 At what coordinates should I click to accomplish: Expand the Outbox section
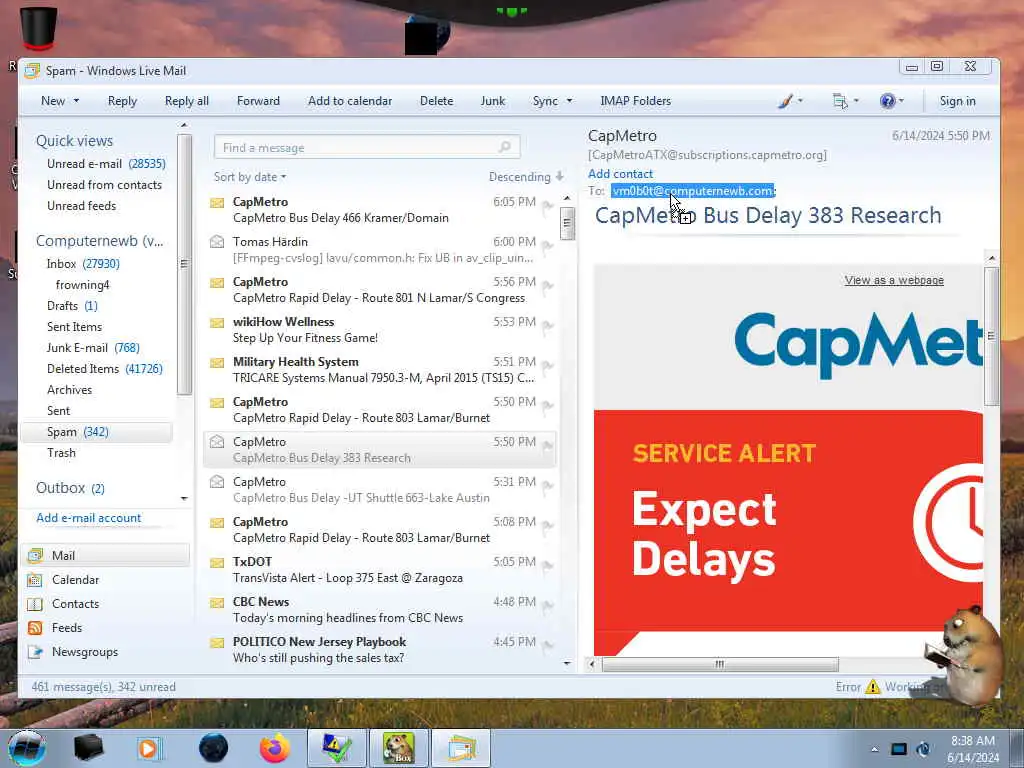coord(70,488)
